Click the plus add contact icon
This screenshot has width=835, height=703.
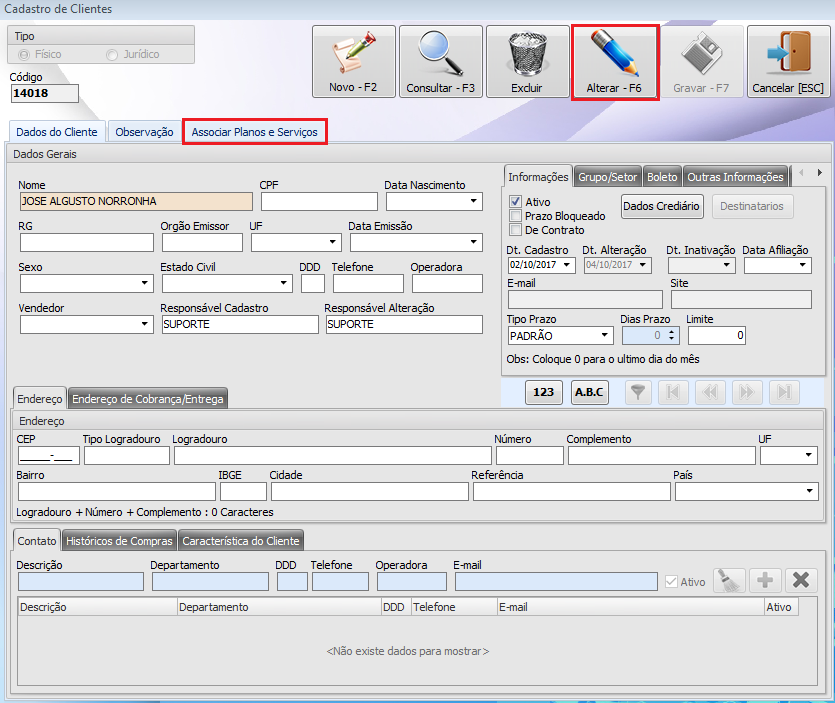point(765,580)
